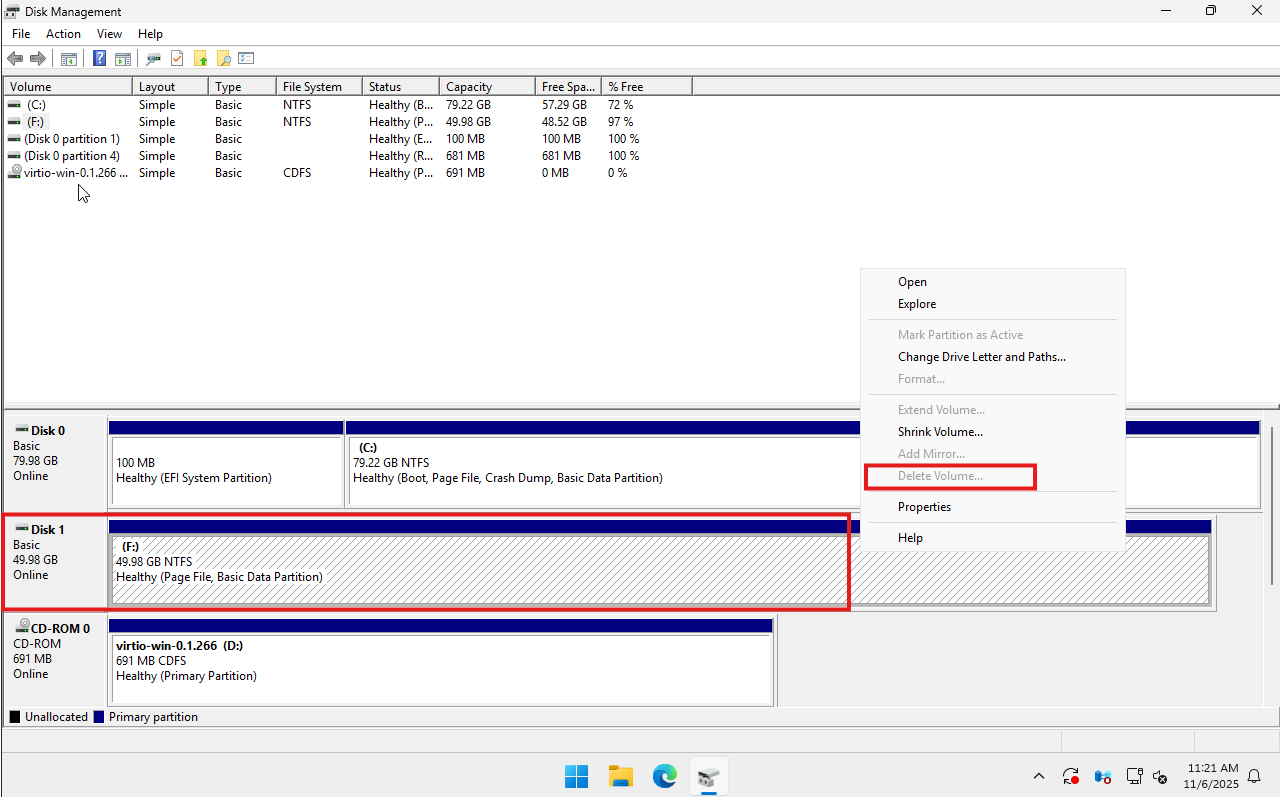1280x797 pixels.
Task: Open the File menu
Action: click(x=20, y=33)
